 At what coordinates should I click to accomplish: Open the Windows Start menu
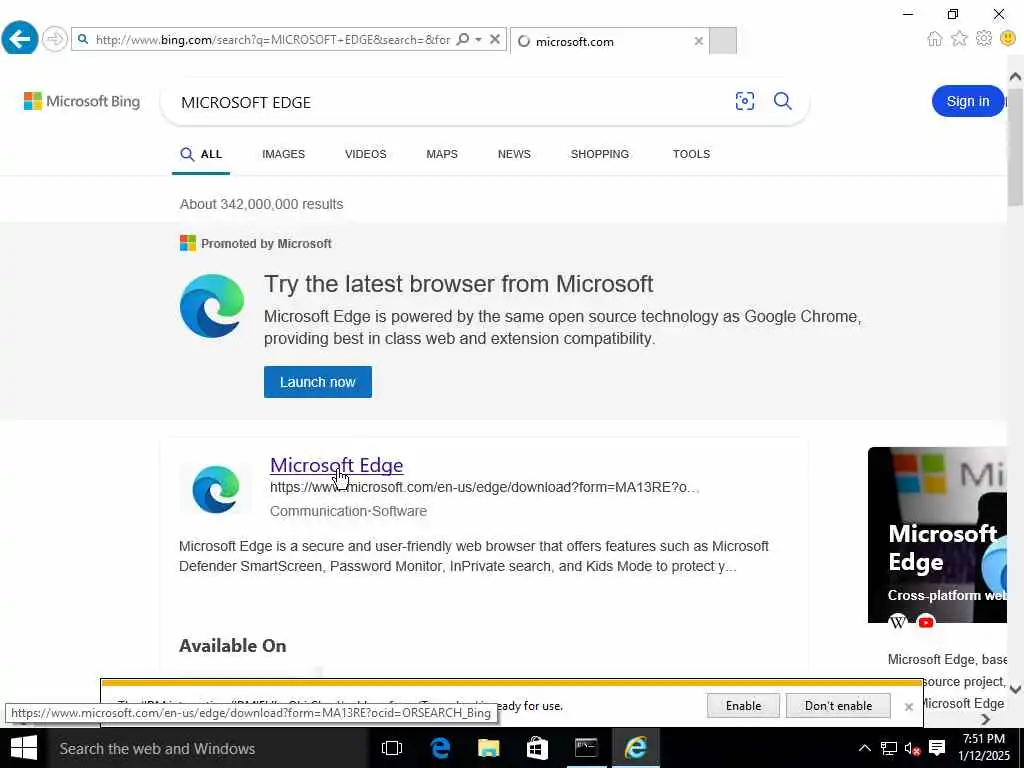[x=24, y=748]
